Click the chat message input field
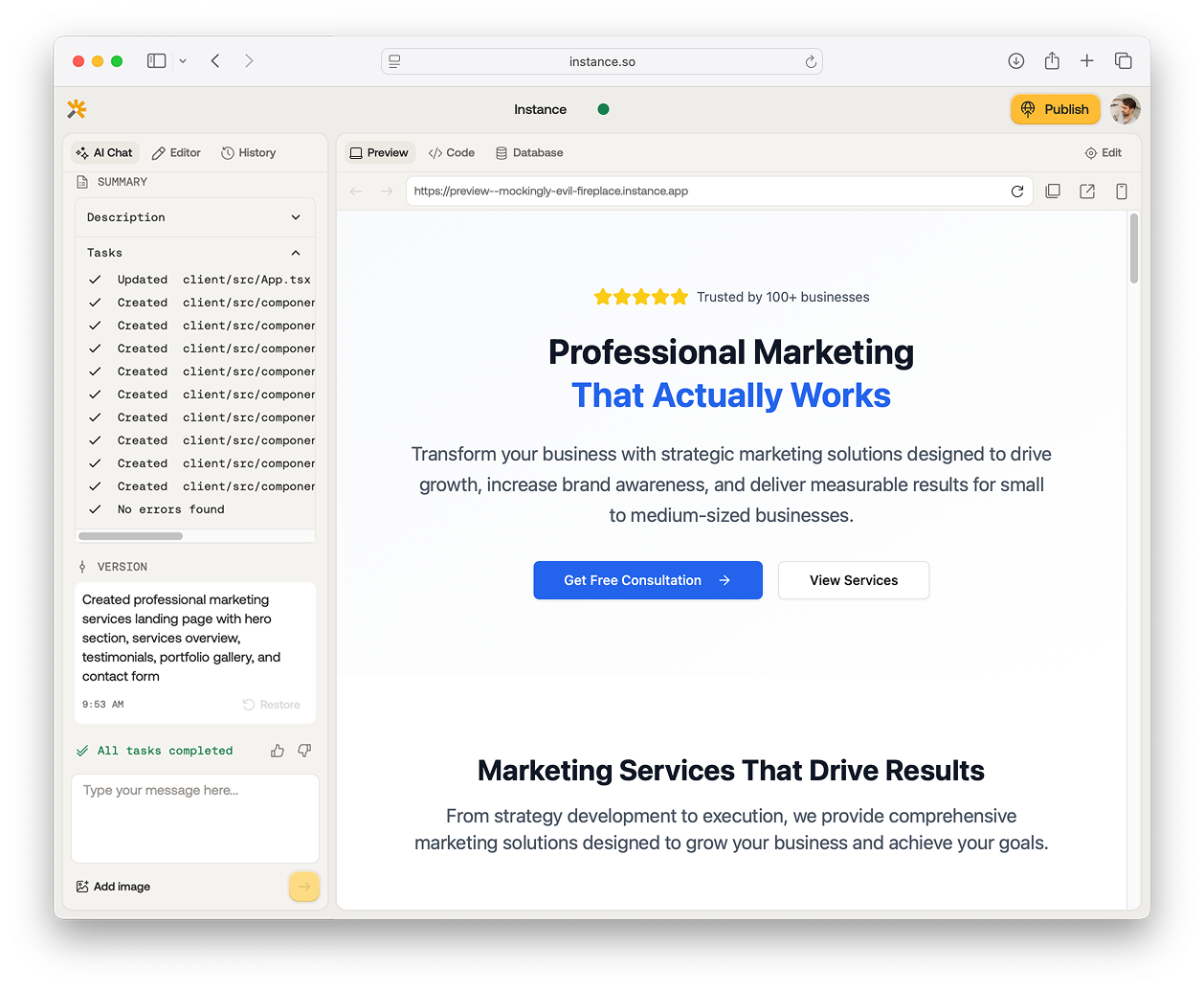Viewport: 1204px width, 990px height. (x=195, y=819)
